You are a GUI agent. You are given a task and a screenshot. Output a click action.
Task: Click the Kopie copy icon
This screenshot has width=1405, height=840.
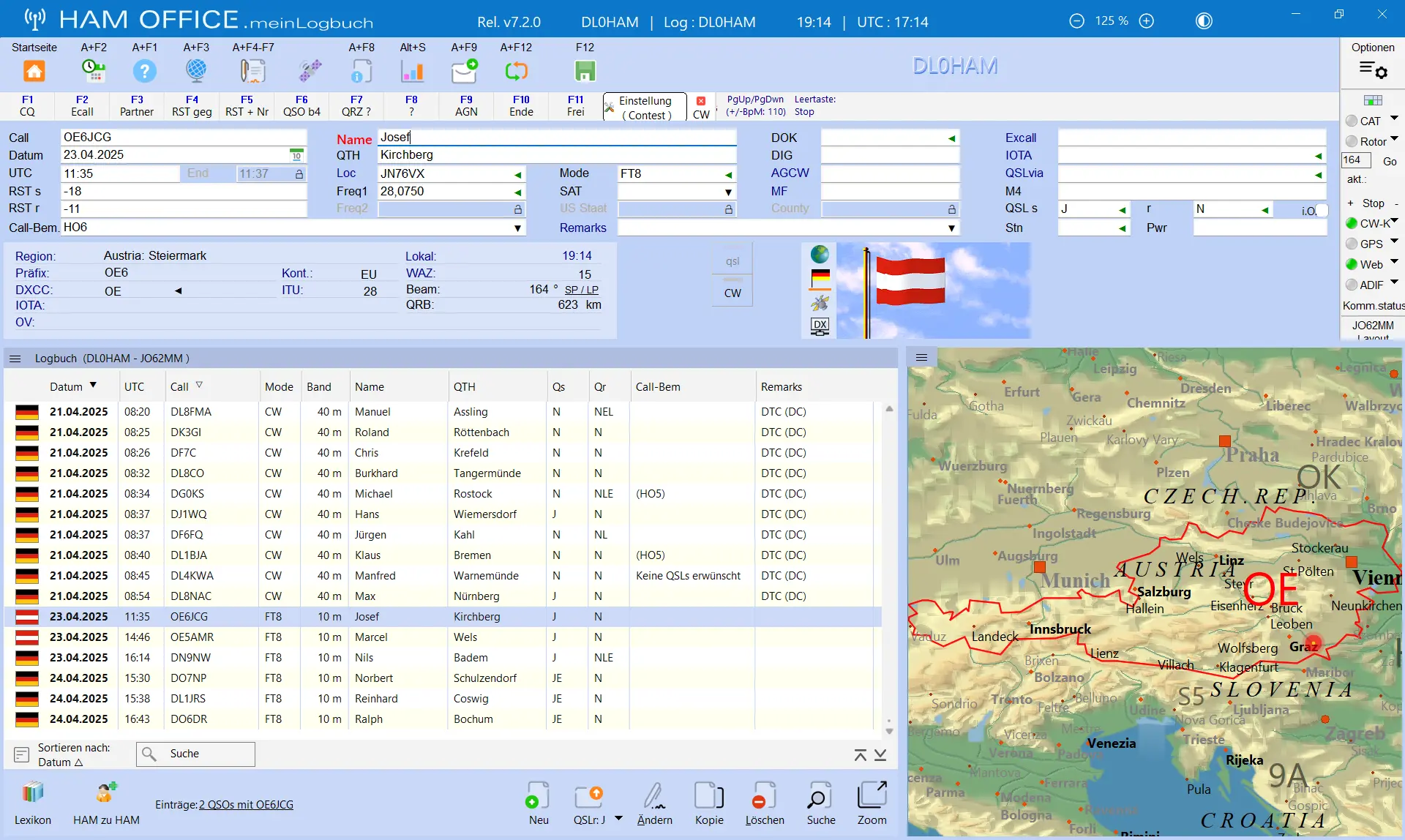(x=709, y=795)
